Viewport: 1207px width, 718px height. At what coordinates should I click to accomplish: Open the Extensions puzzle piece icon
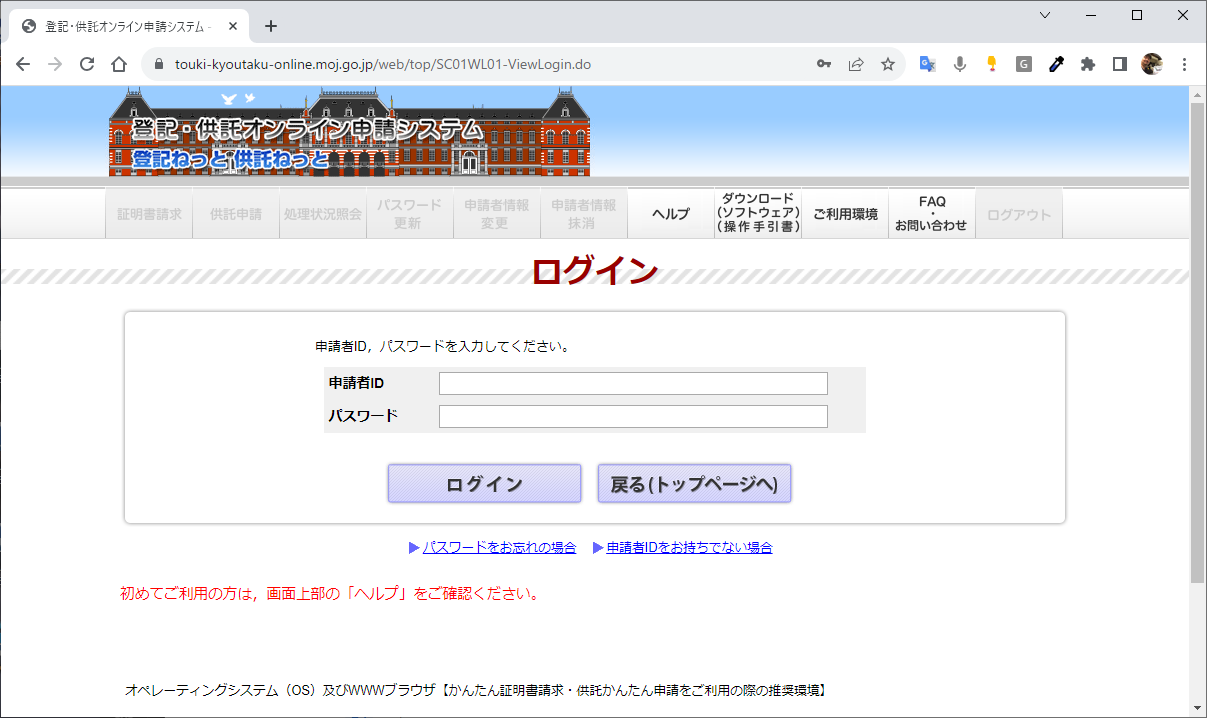1088,64
